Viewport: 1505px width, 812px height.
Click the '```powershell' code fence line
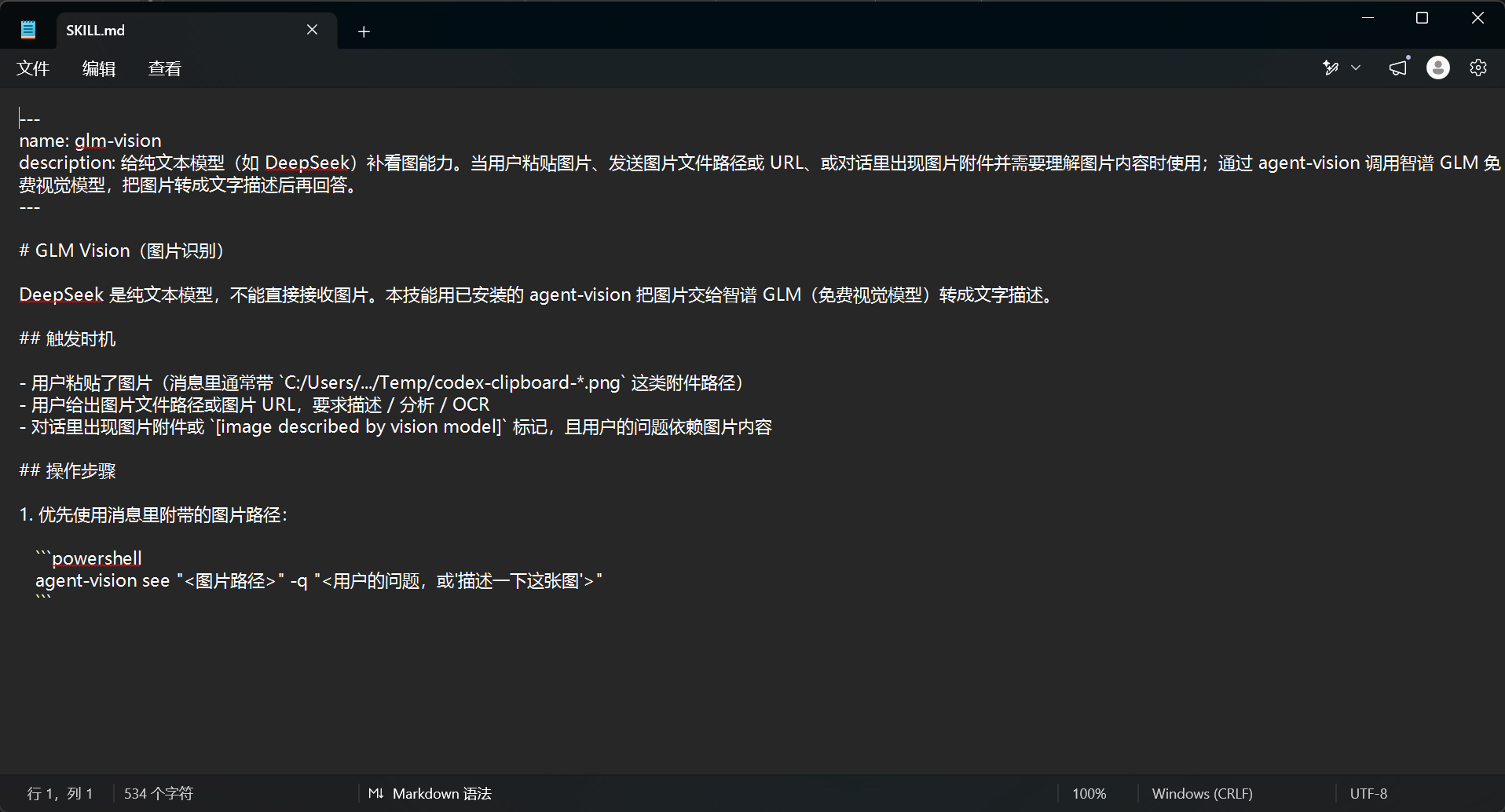(x=89, y=558)
